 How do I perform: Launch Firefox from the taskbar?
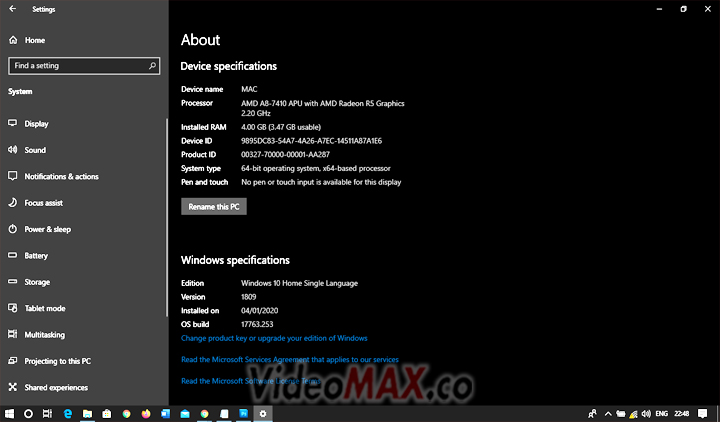coord(146,414)
